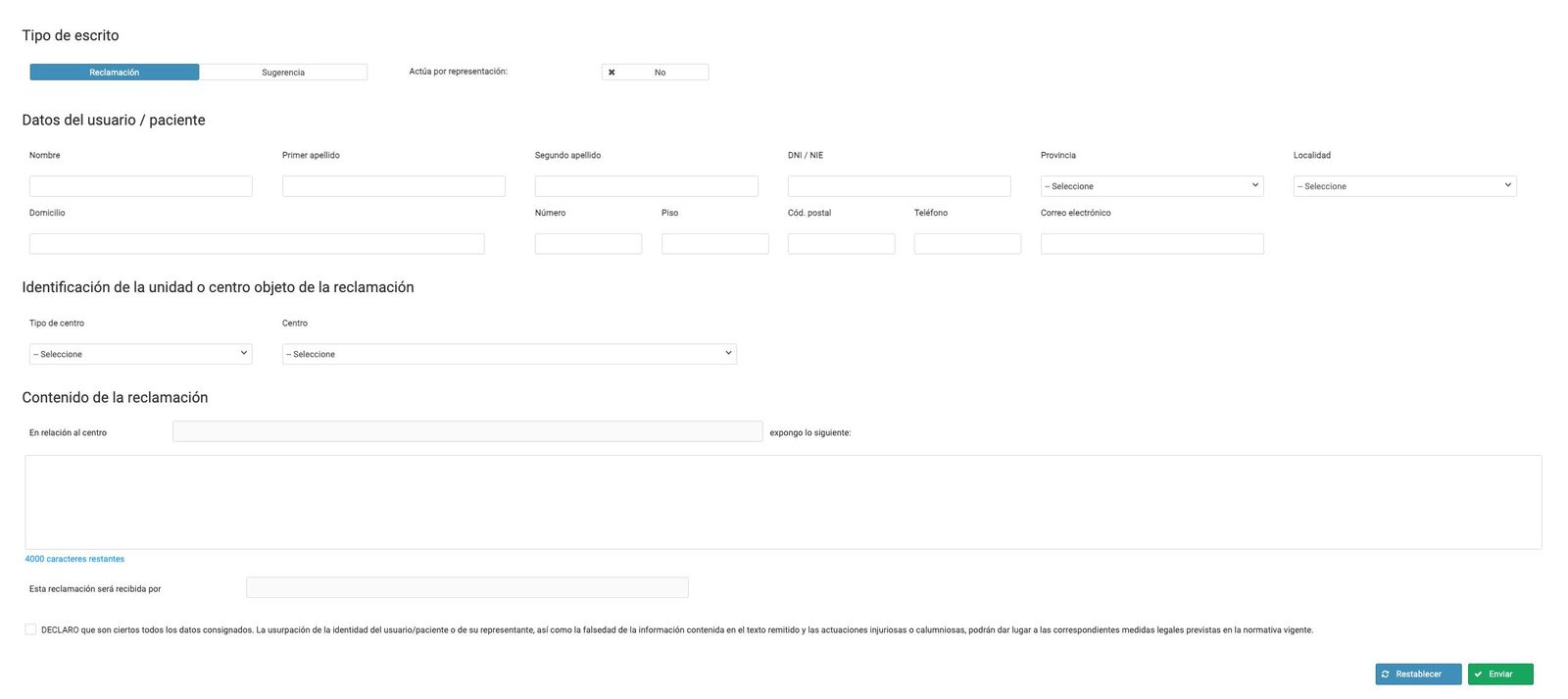The image size is (1568, 699).
Task: Toggle the 'Actúa por representación' switch
Action: 655,73
